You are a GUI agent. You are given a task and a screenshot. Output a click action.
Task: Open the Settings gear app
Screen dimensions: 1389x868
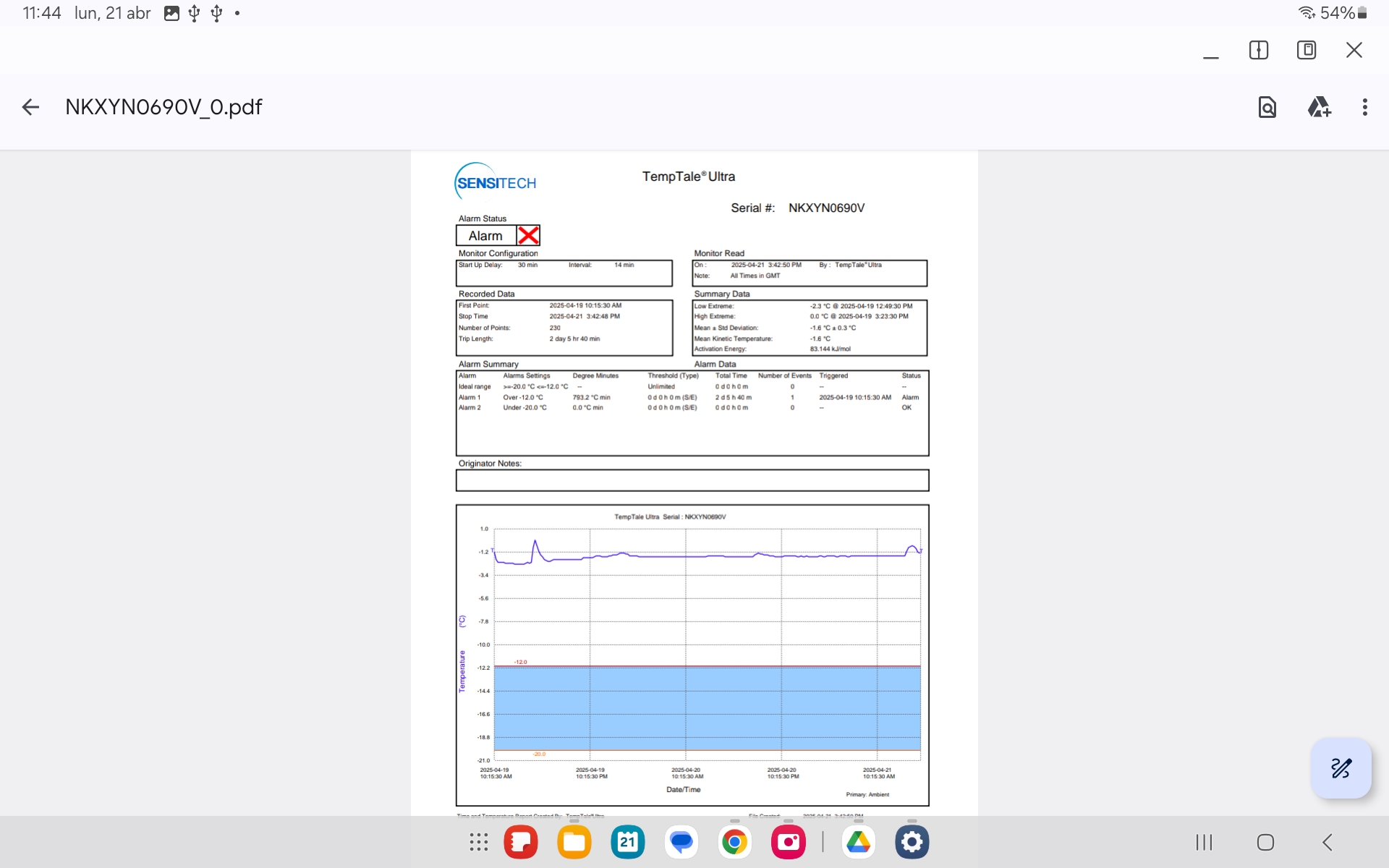click(x=912, y=842)
